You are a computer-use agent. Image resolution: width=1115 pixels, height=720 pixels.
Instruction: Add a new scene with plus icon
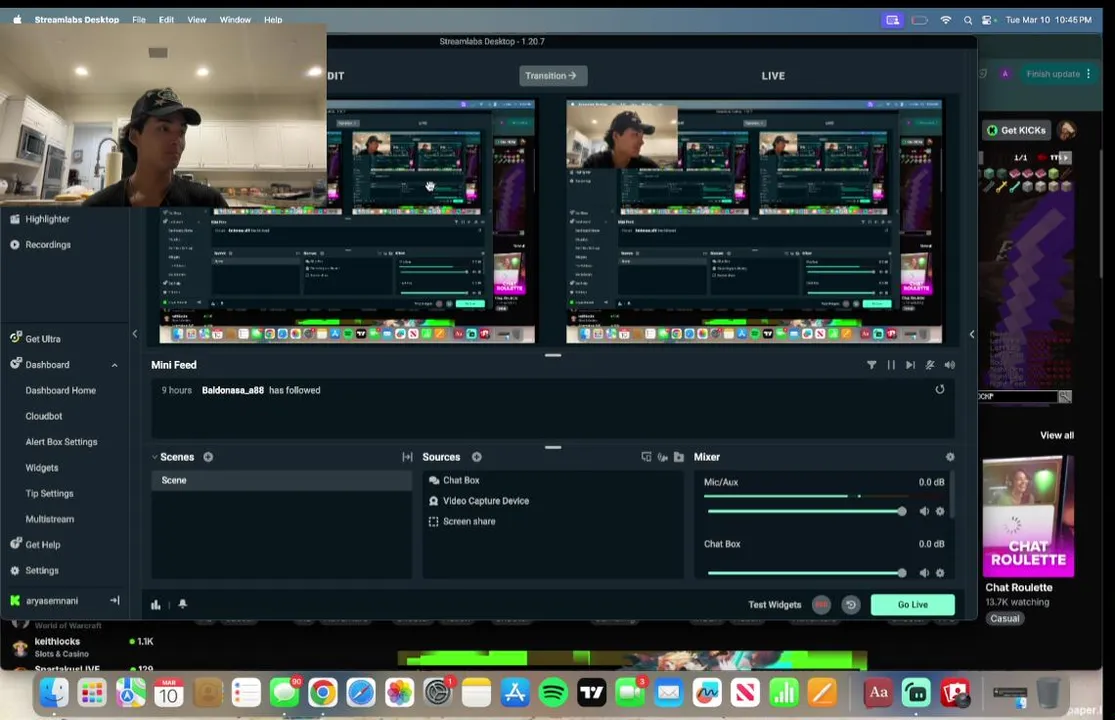click(x=208, y=457)
